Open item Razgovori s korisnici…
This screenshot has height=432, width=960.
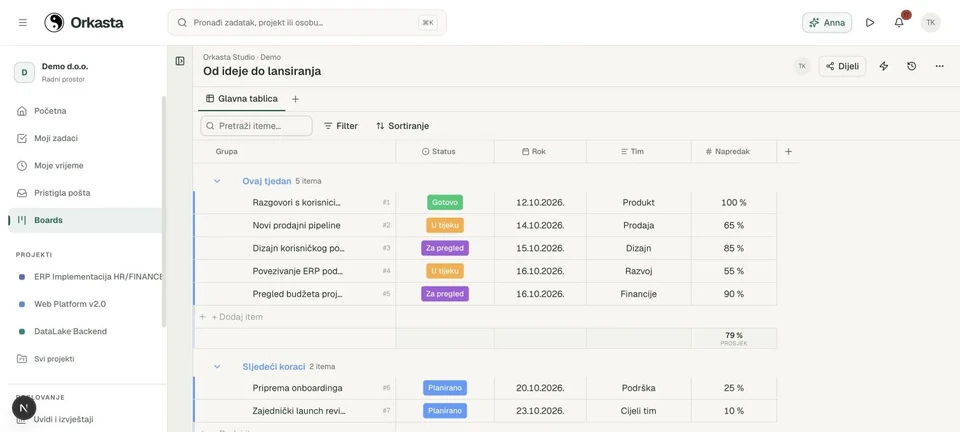click(x=296, y=203)
